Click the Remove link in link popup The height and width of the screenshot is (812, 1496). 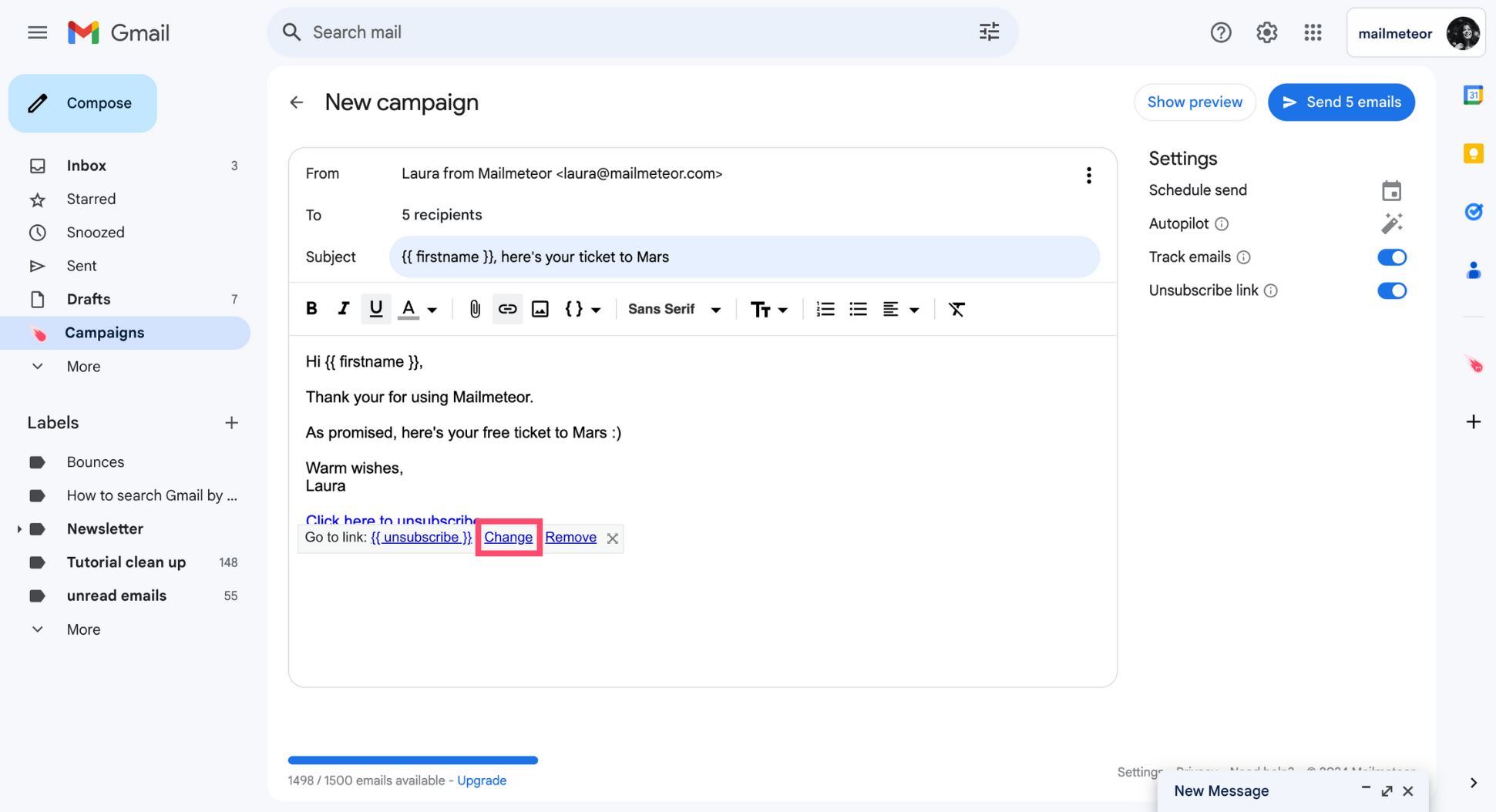coord(570,538)
